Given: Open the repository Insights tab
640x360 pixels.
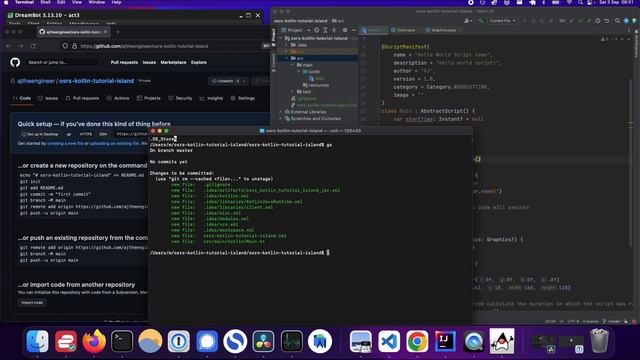Looking at the screenshot, I should pyautogui.click(x=211, y=98).
